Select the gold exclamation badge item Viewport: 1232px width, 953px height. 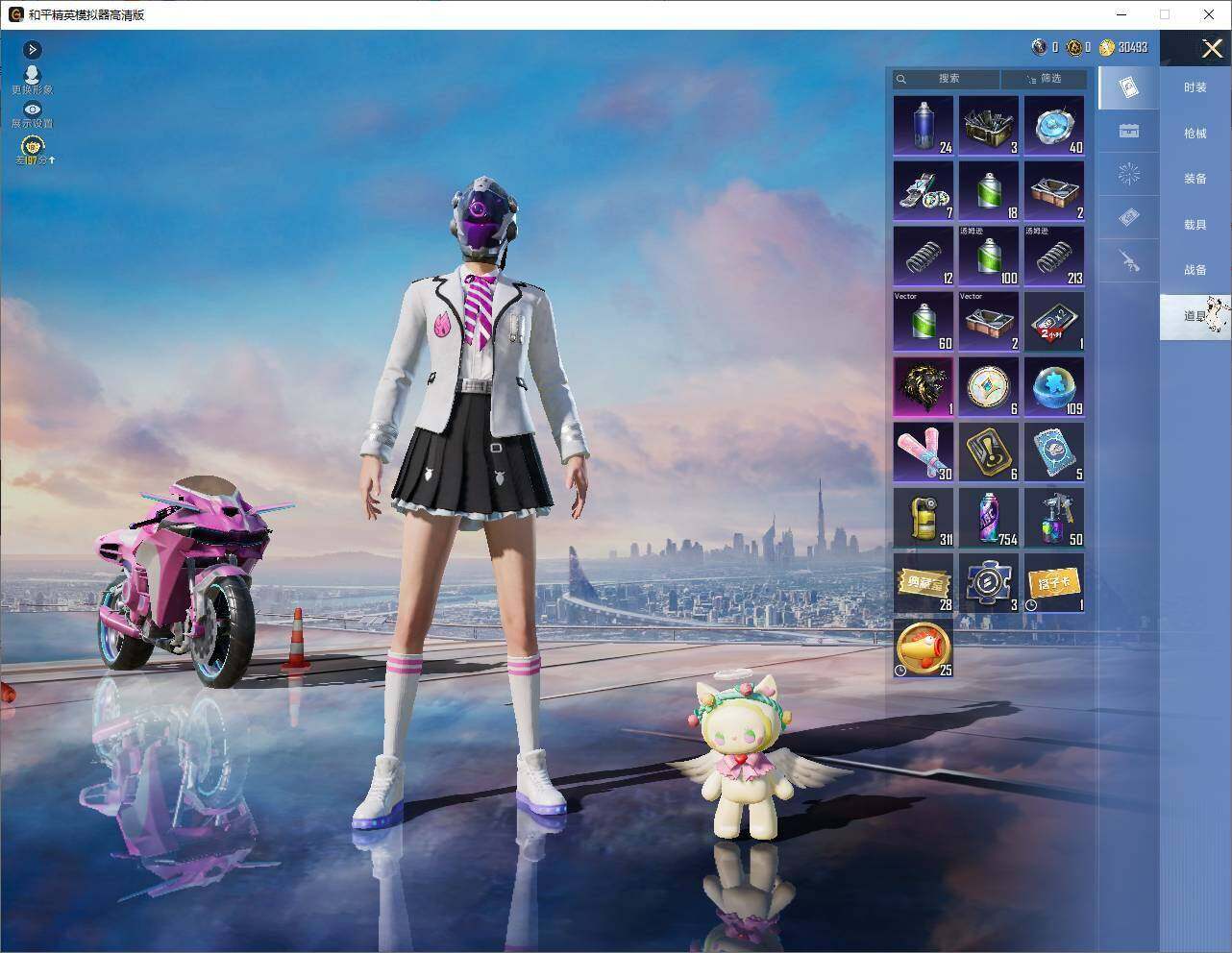pyautogui.click(x=989, y=452)
